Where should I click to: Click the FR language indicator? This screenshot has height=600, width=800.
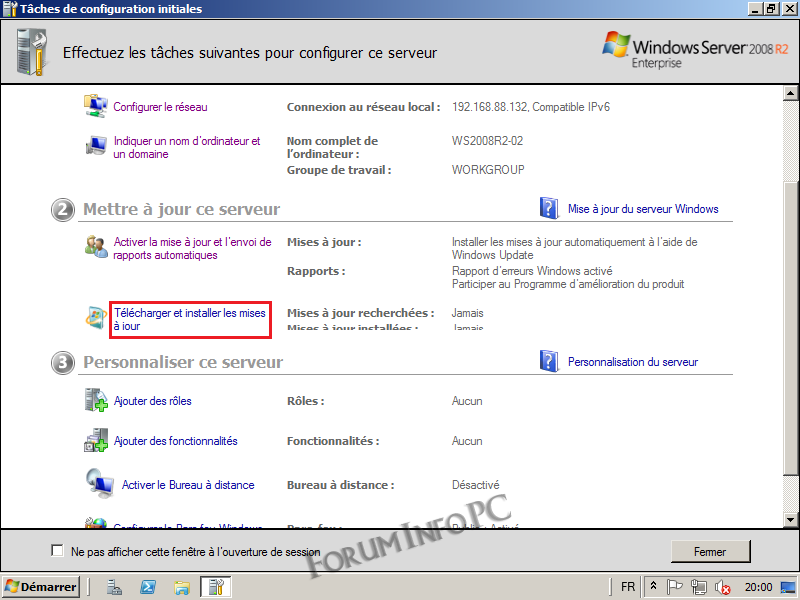[x=628, y=587]
